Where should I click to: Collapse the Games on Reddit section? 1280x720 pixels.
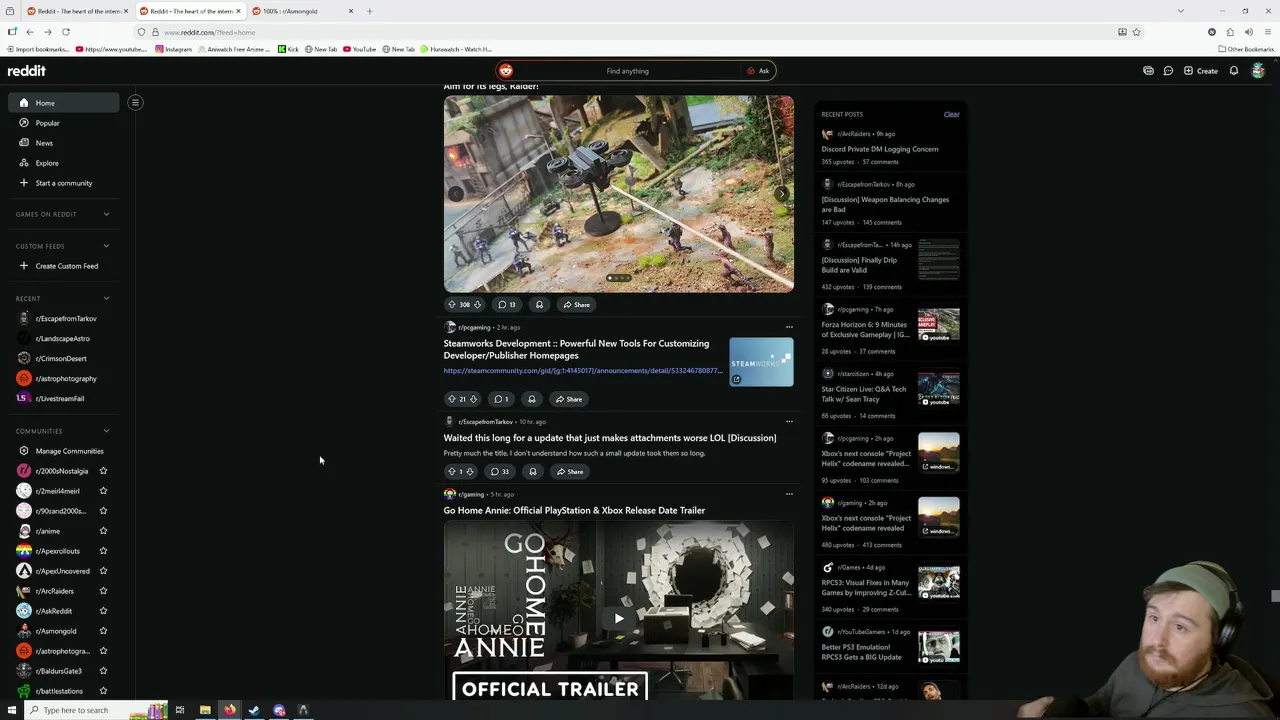[106, 214]
